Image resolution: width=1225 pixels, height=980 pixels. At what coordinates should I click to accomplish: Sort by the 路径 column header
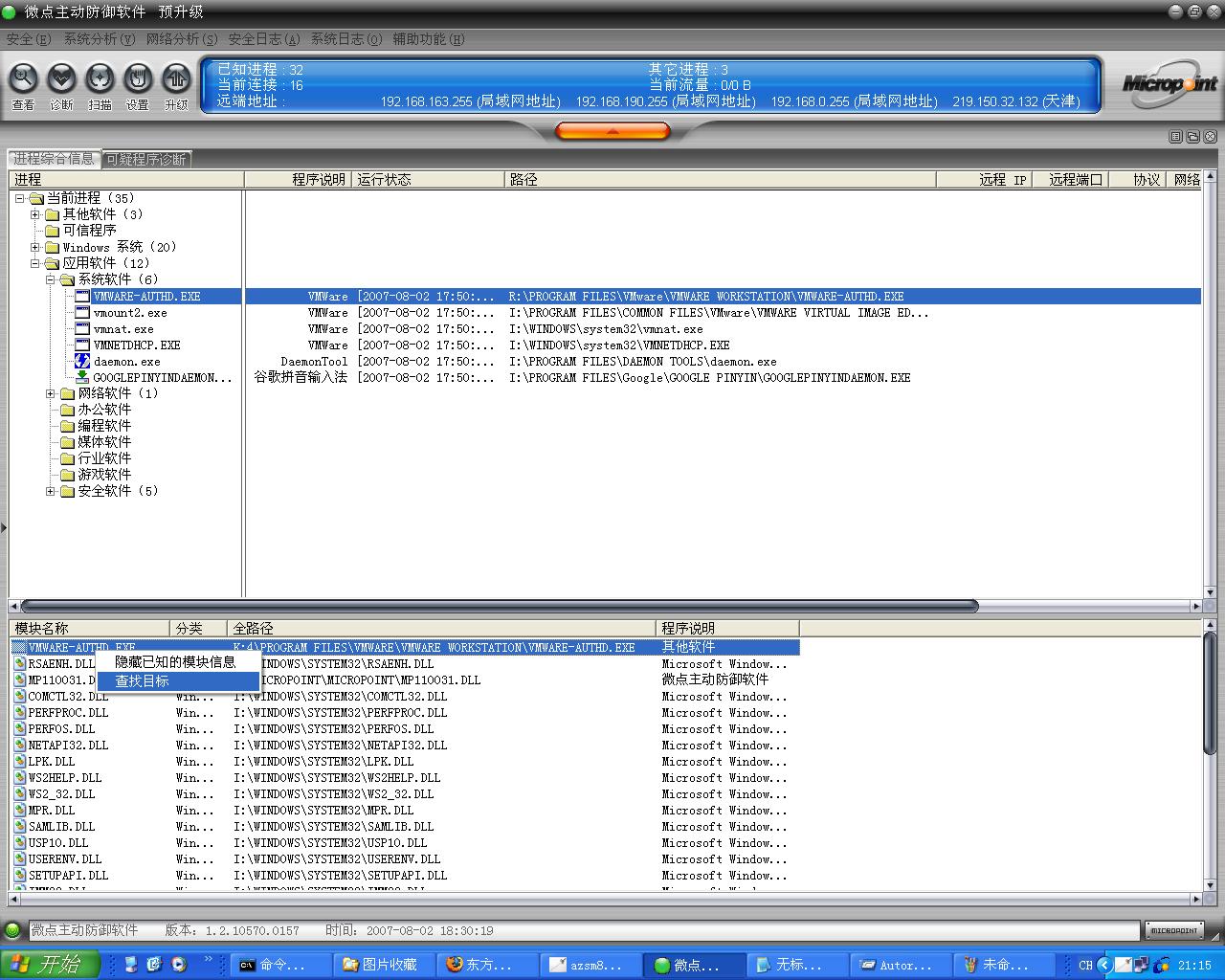click(721, 179)
